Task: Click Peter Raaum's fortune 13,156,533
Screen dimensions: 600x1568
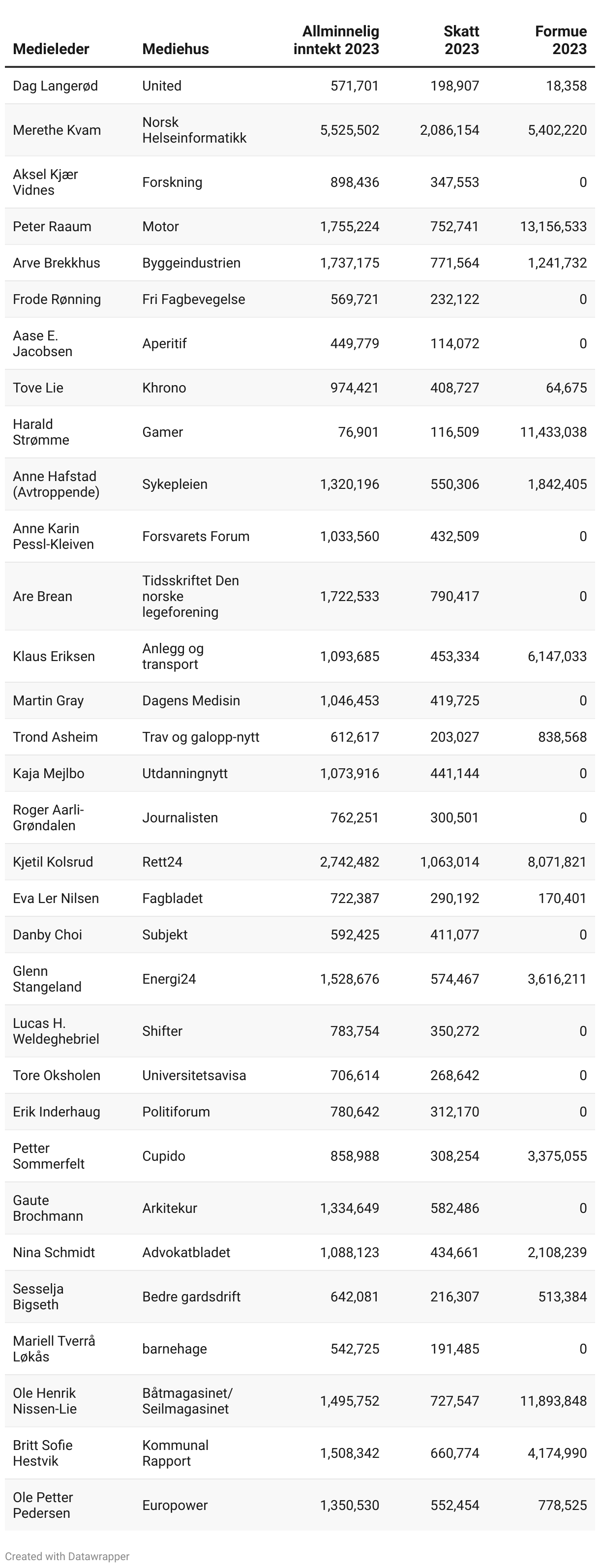Action: coord(553,226)
